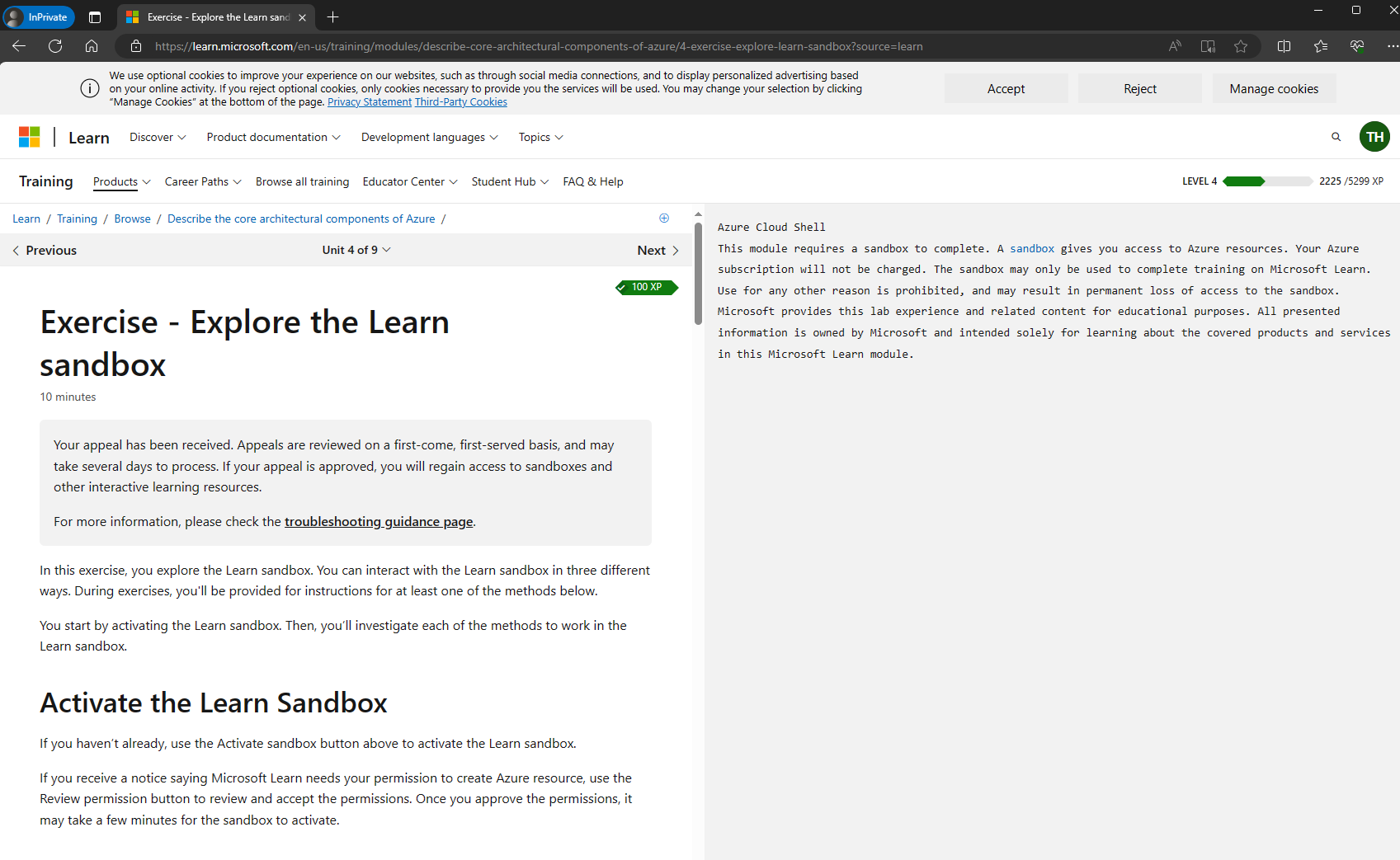Open Manage cookies options

click(1274, 89)
